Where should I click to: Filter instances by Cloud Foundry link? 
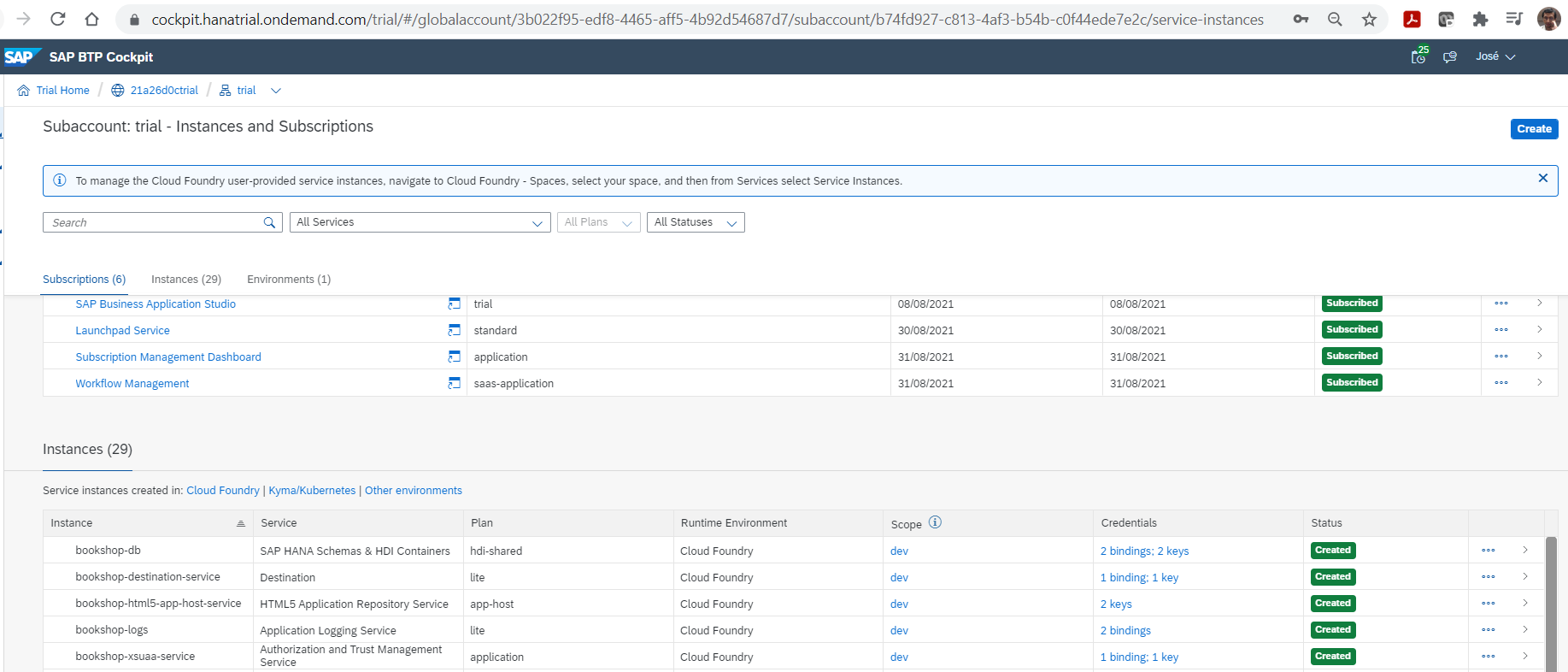(x=223, y=491)
